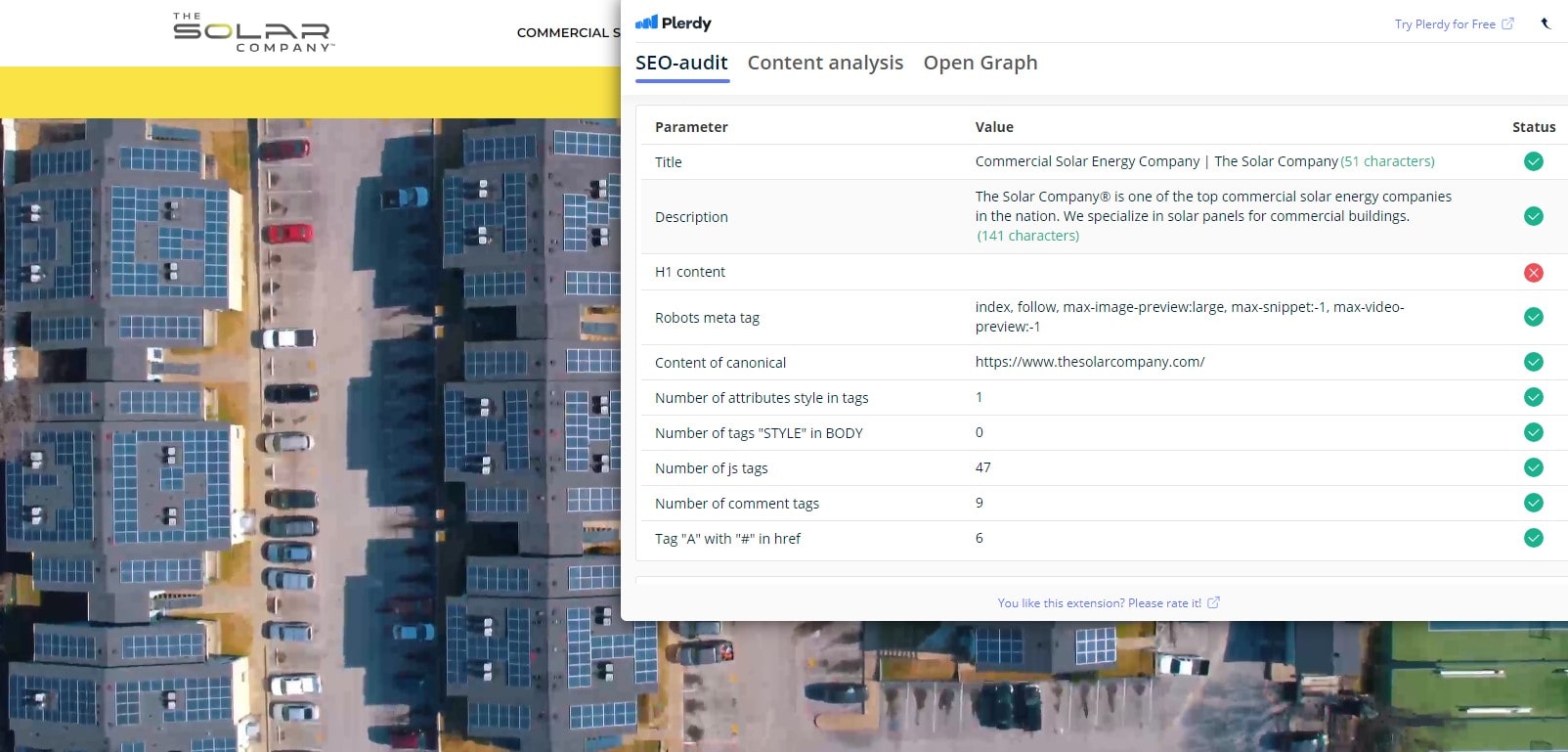Click the 'Number of comment tags' label
Viewport: 1568px width, 752px height.
[x=737, y=504]
